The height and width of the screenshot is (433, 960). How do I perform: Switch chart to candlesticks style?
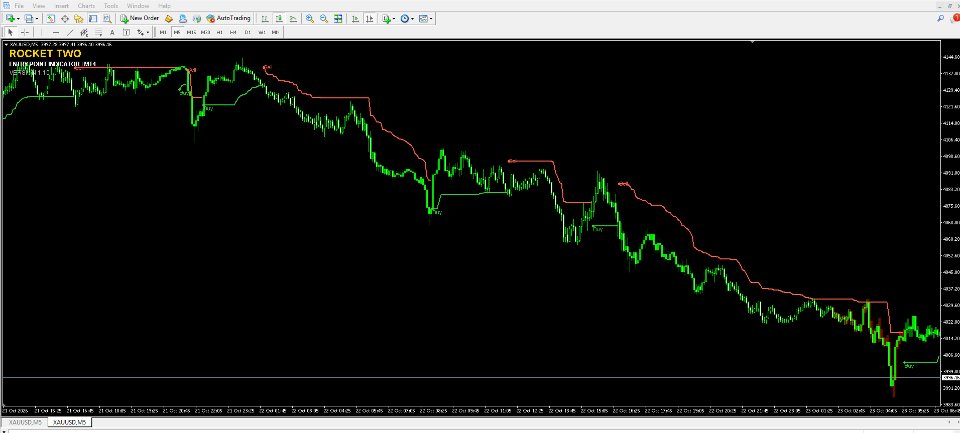click(279, 18)
